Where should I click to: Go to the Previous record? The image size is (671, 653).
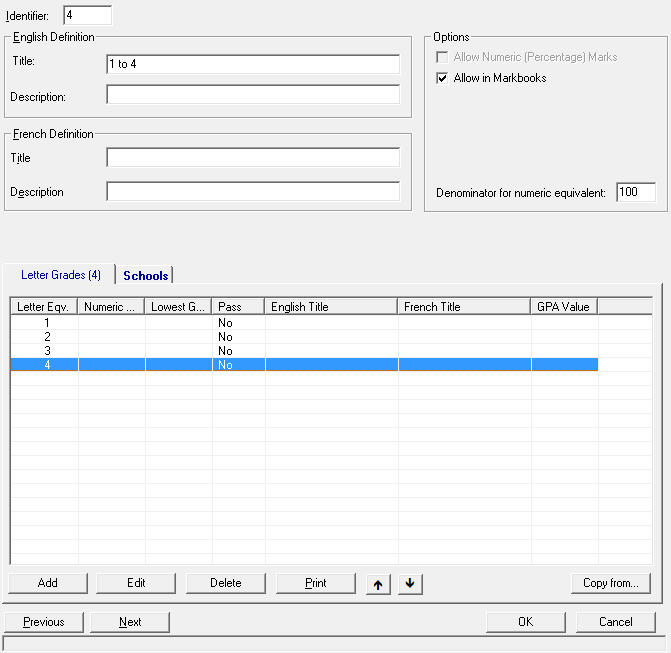click(44, 622)
